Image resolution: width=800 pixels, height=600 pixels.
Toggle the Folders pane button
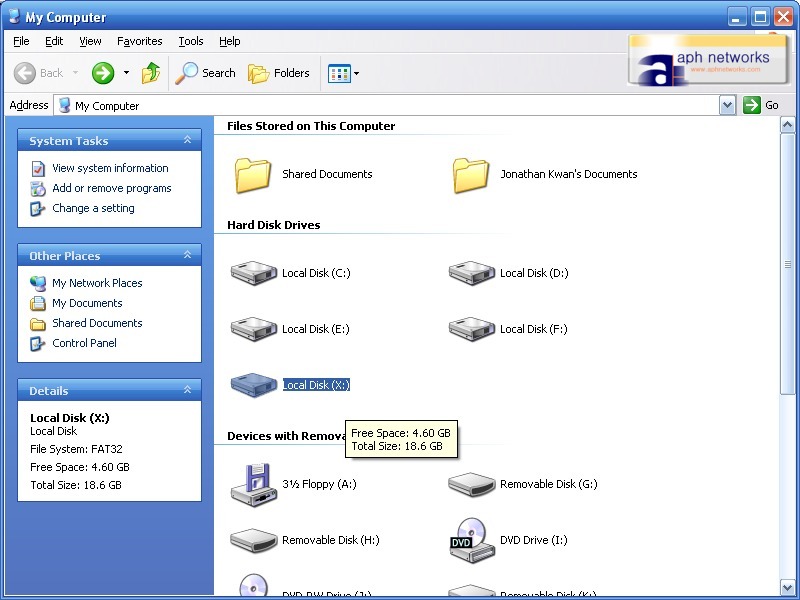279,73
